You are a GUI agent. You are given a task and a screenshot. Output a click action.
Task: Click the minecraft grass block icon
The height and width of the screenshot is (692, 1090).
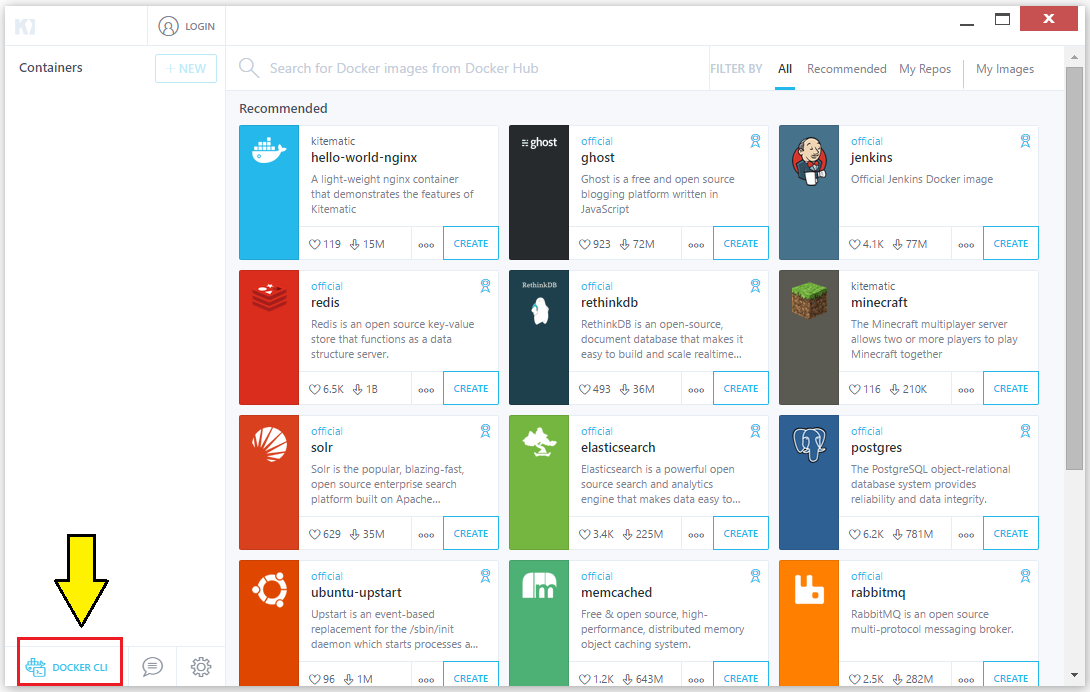click(x=809, y=301)
